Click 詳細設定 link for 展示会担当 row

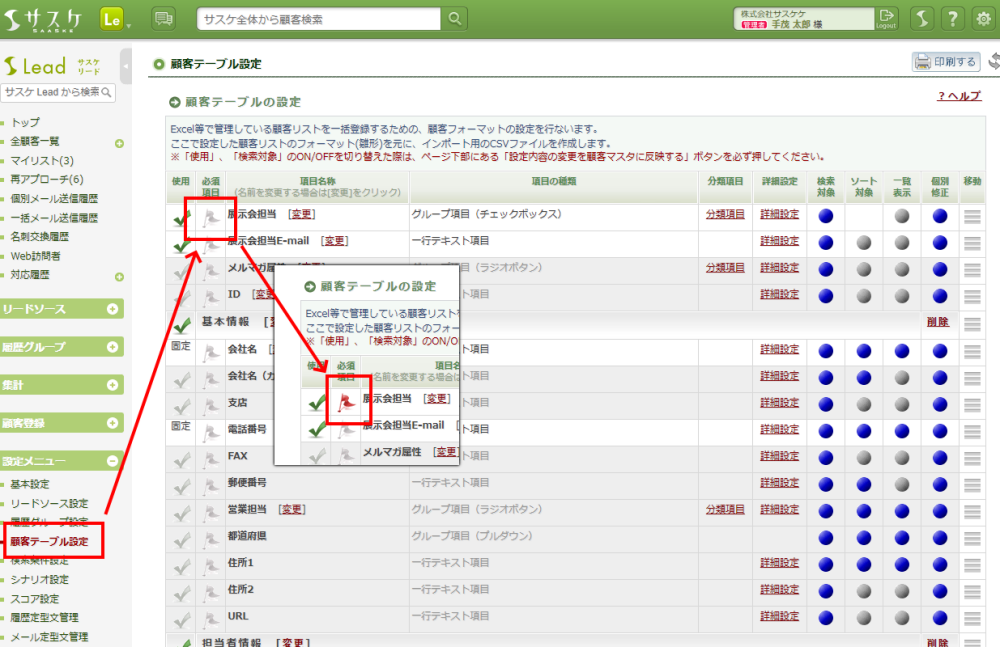779,215
